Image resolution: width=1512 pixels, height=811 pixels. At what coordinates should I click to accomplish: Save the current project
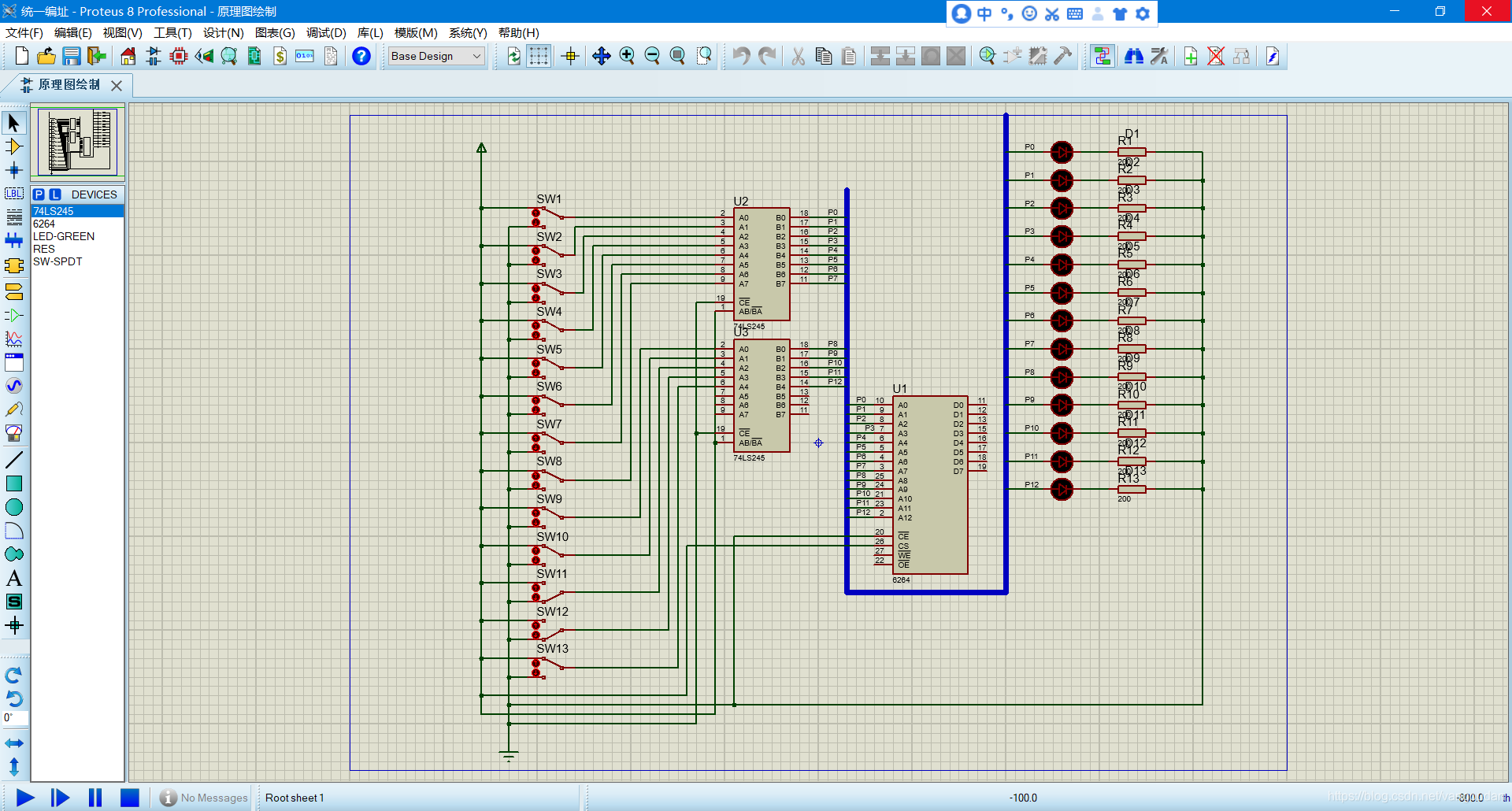pos(72,56)
